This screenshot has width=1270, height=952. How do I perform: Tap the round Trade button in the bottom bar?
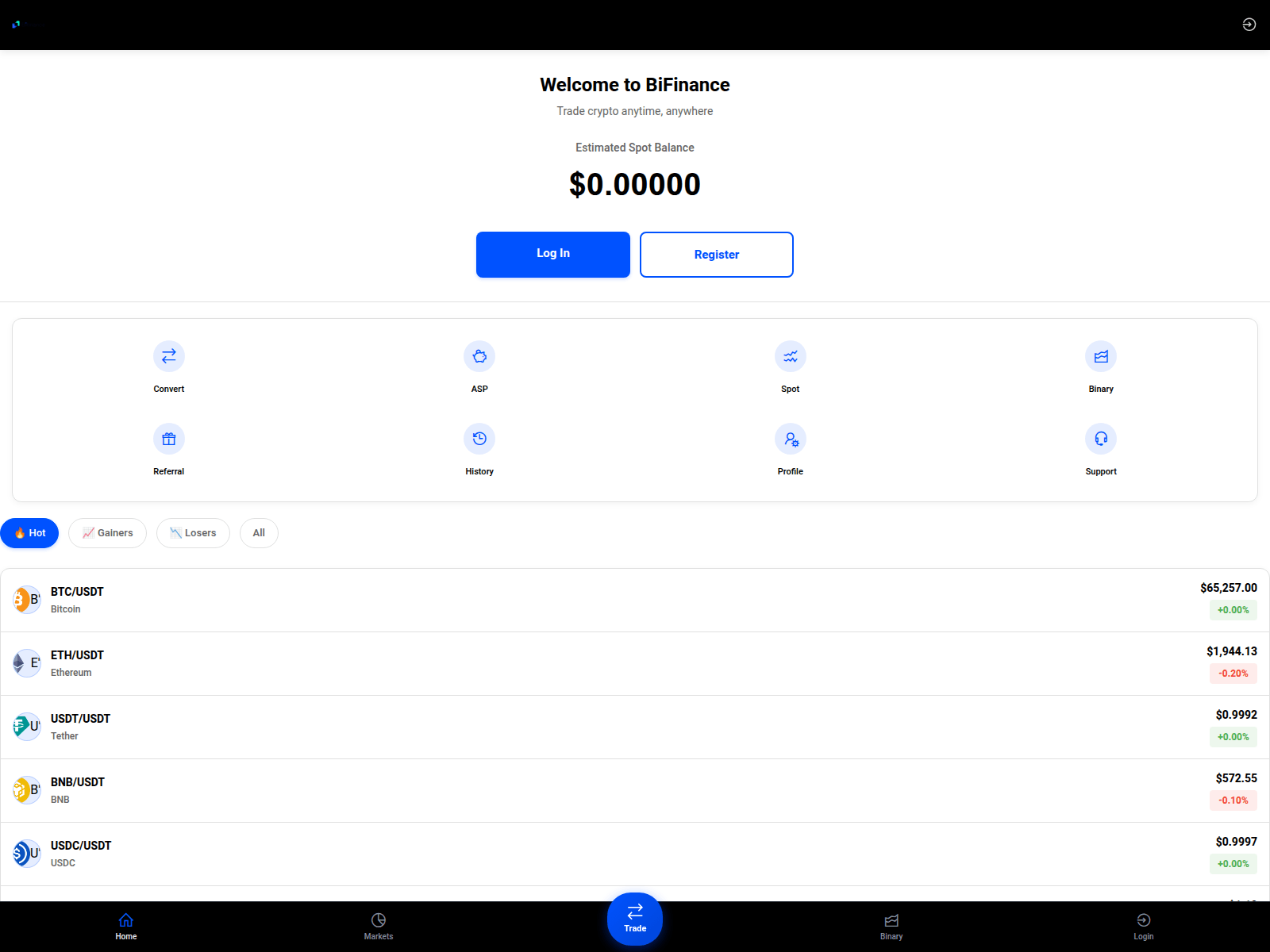(635, 919)
